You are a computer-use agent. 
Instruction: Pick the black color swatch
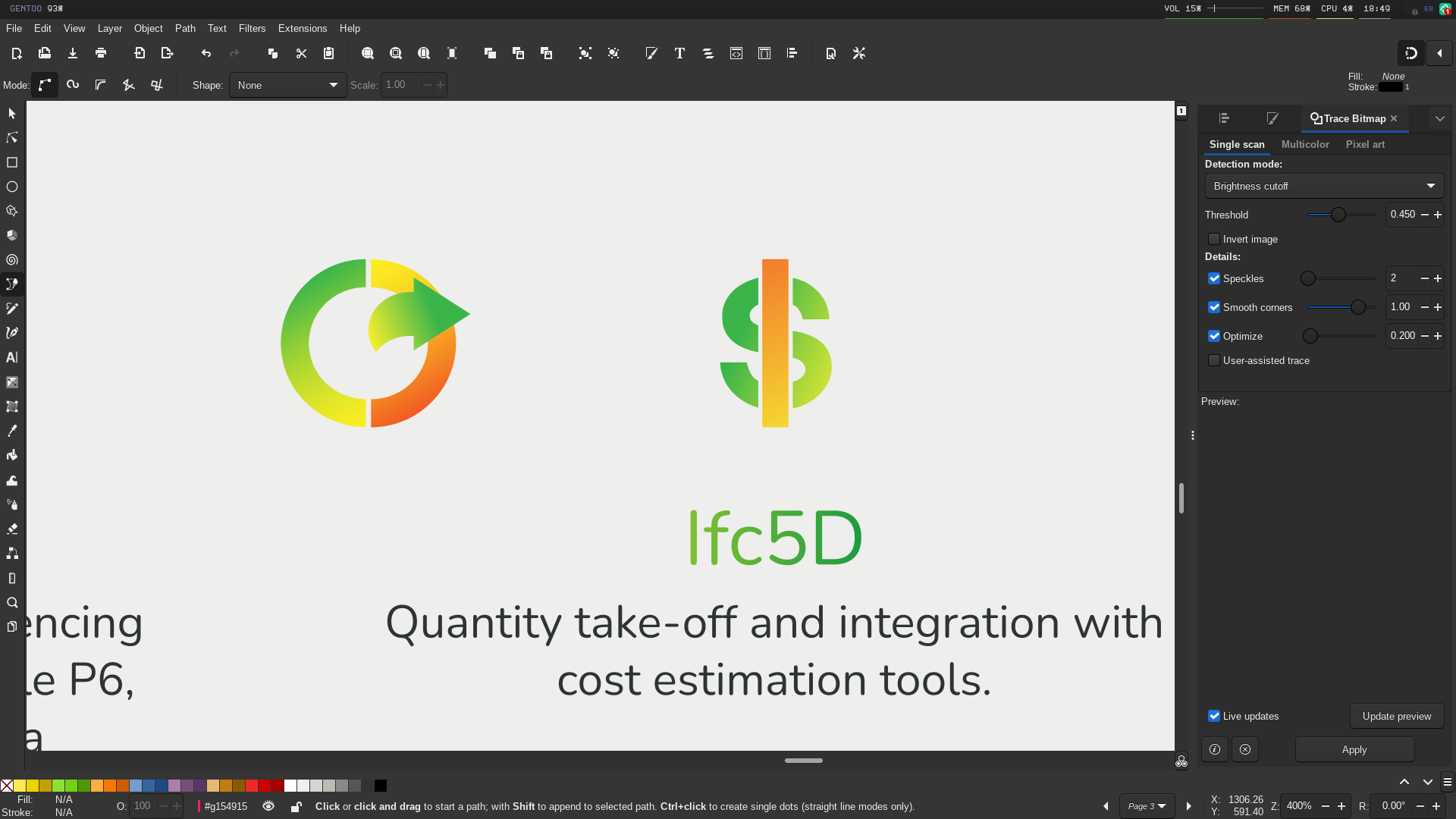(381, 786)
